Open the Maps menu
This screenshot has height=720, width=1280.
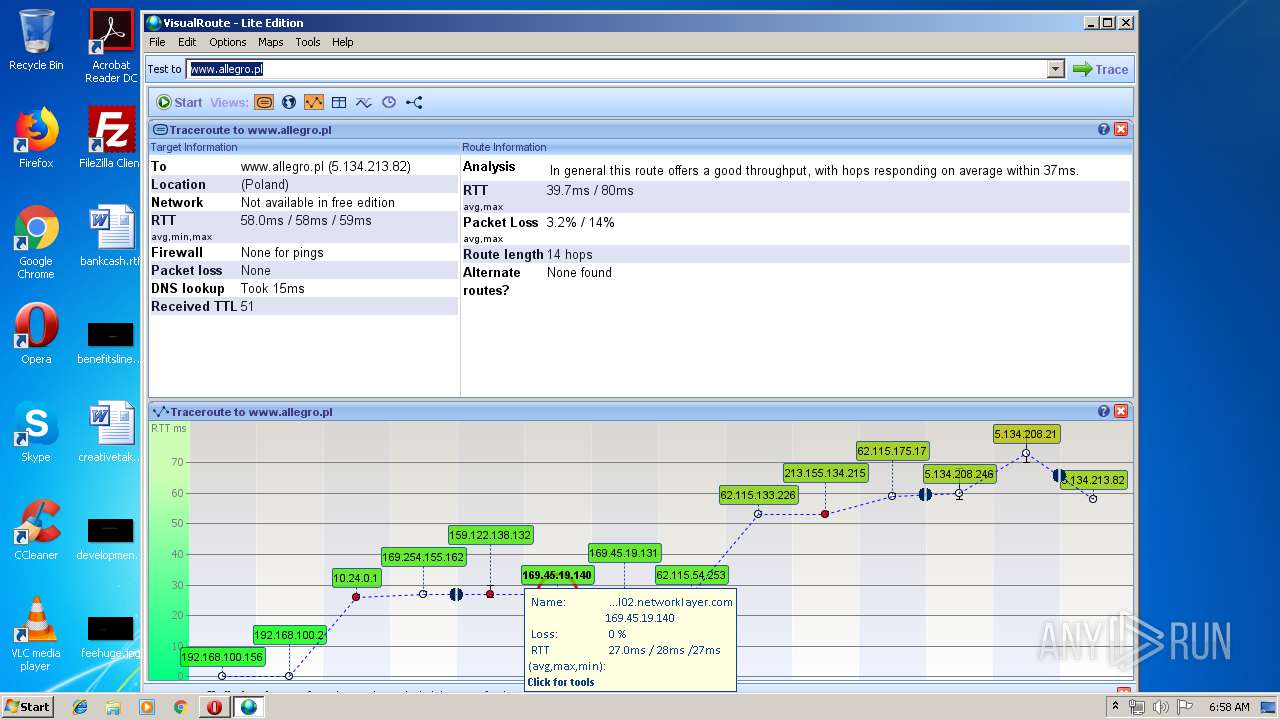pos(271,42)
